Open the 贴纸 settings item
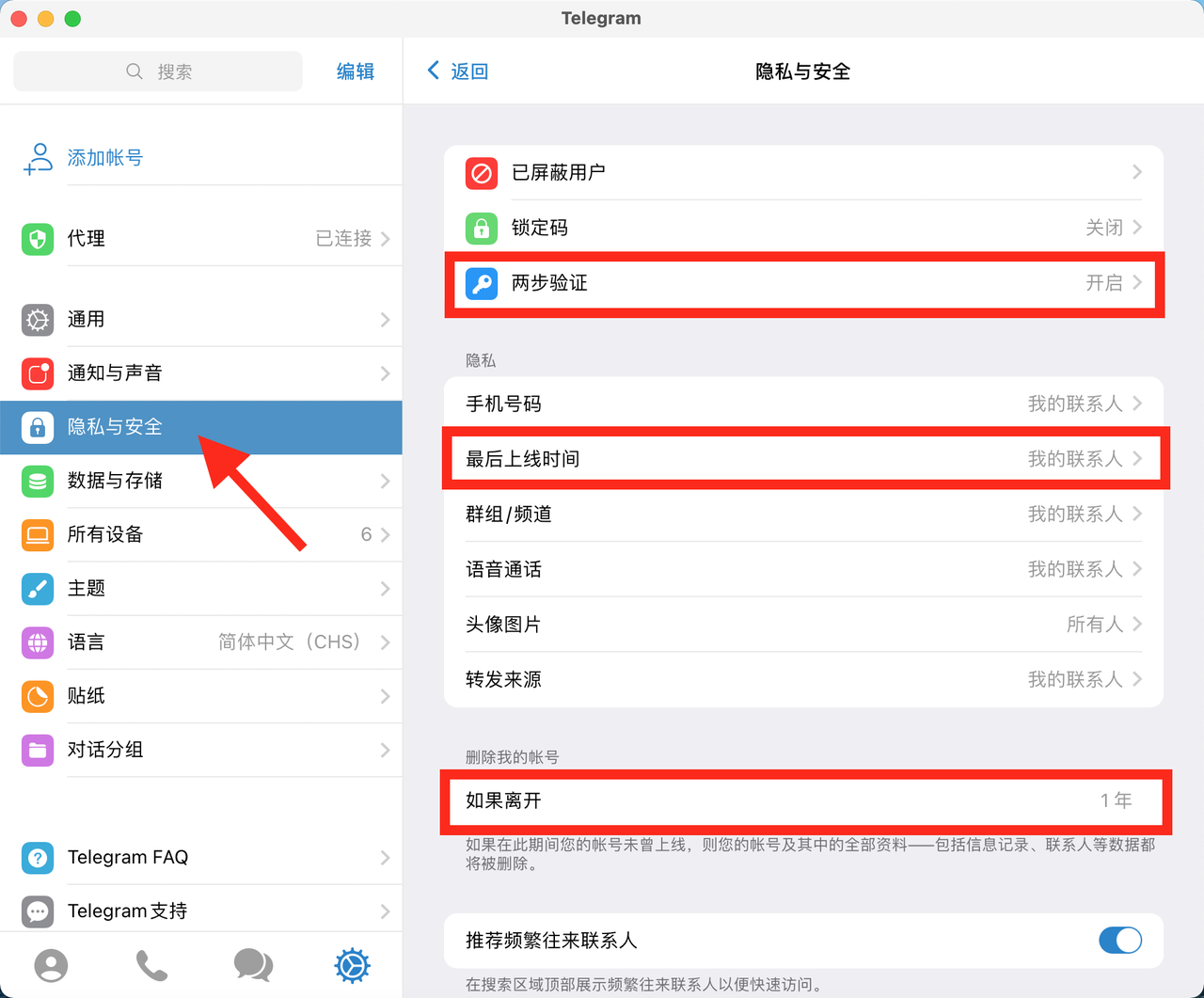This screenshot has width=1204, height=998. (201, 696)
